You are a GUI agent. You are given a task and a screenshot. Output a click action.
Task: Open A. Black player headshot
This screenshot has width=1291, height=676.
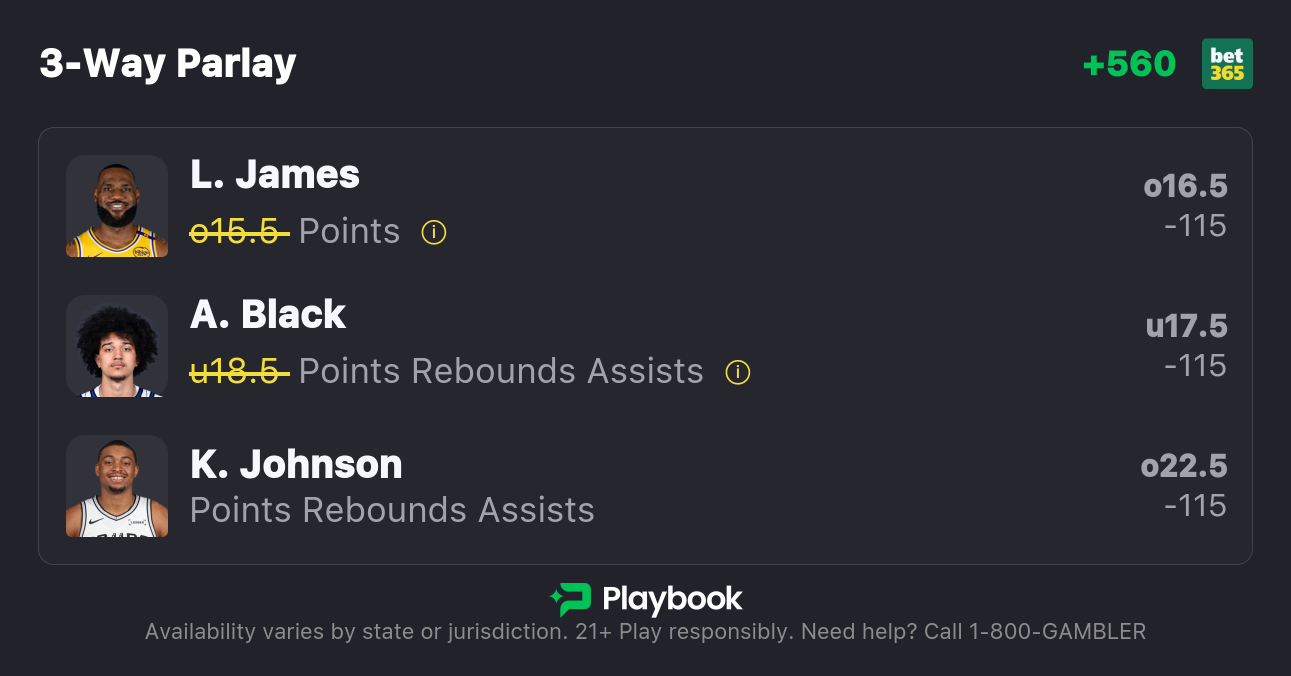click(x=117, y=346)
